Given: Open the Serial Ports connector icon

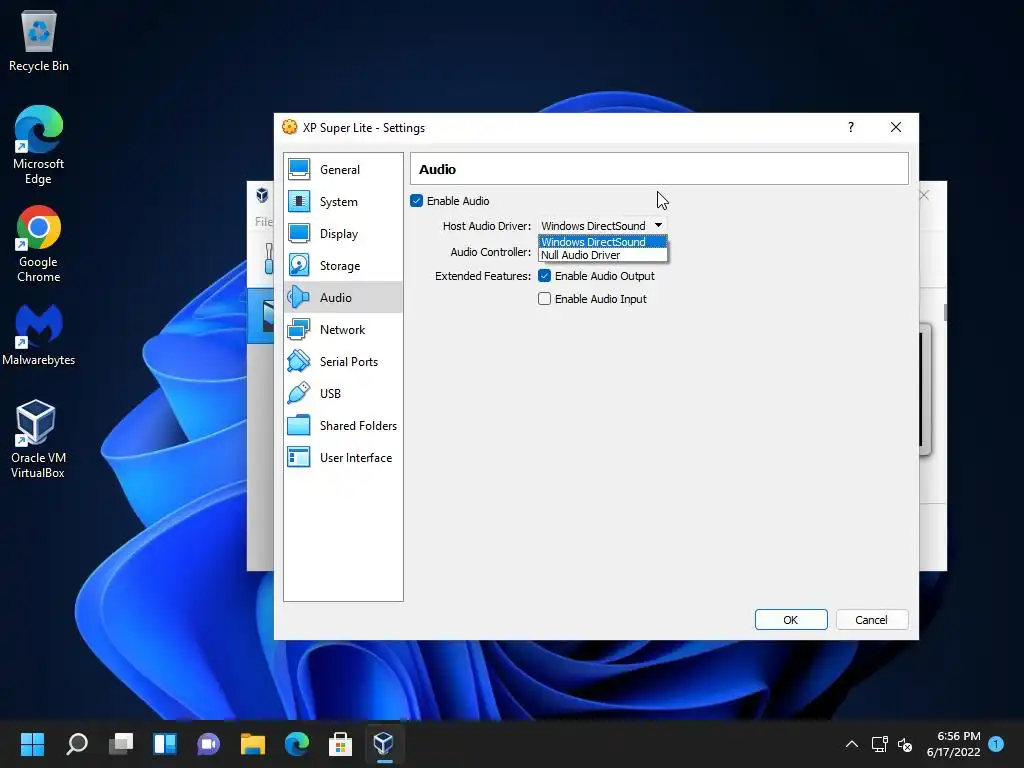Looking at the screenshot, I should [x=299, y=361].
